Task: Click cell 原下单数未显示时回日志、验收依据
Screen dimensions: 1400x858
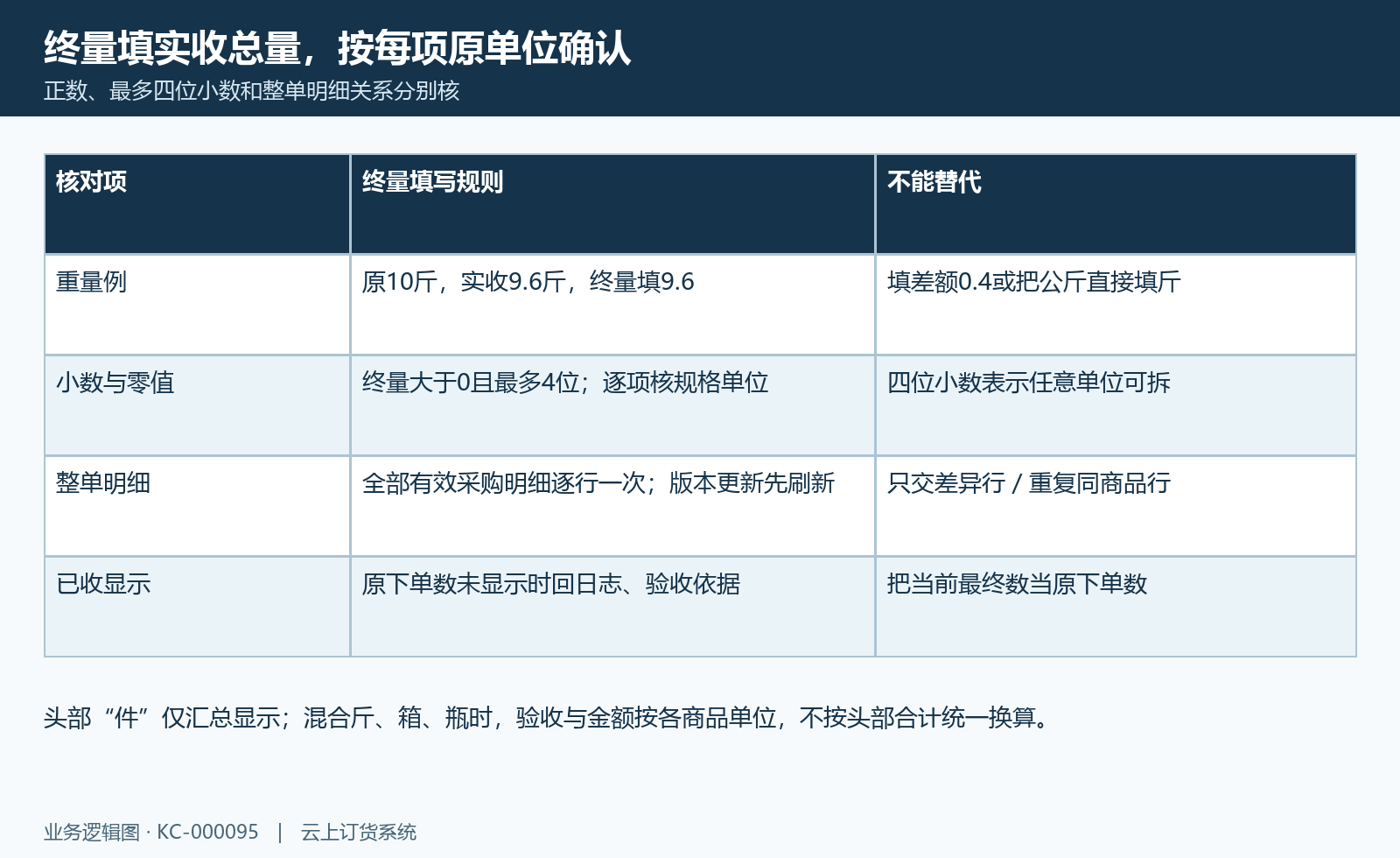Action: click(x=612, y=607)
